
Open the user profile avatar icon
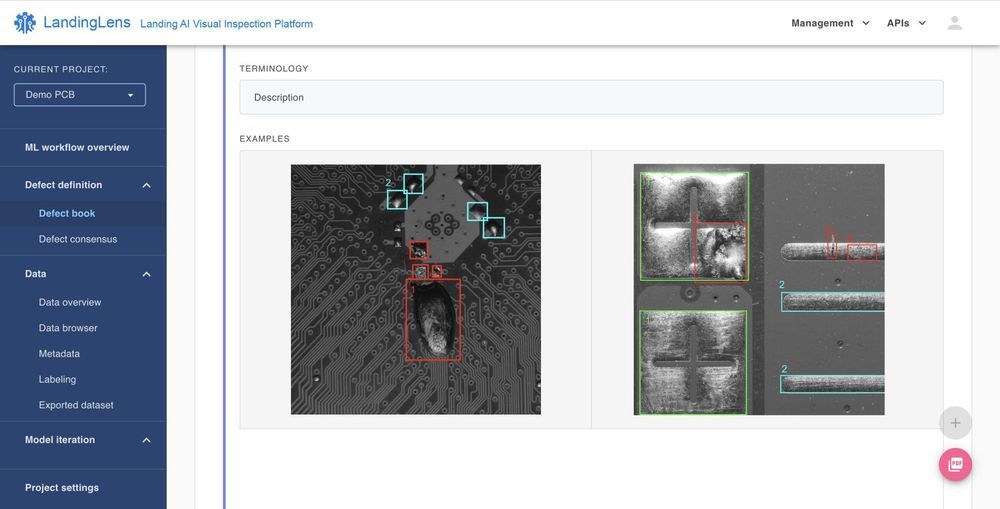click(x=954, y=23)
